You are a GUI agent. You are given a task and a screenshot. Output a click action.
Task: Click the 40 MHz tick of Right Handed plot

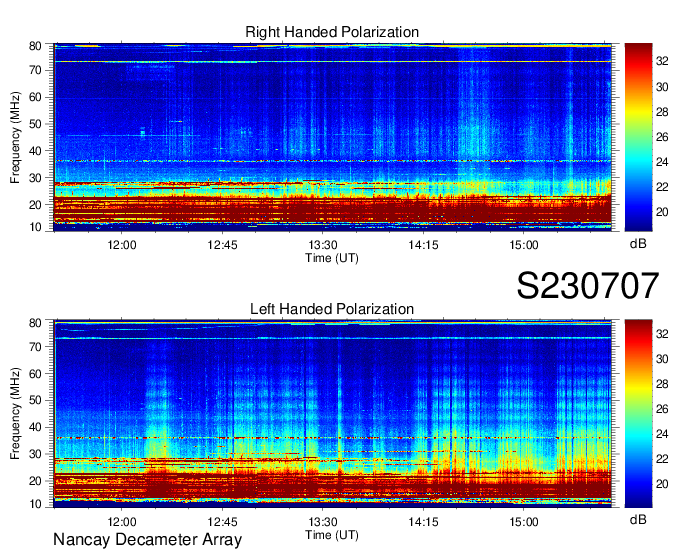pyautogui.click(x=35, y=151)
